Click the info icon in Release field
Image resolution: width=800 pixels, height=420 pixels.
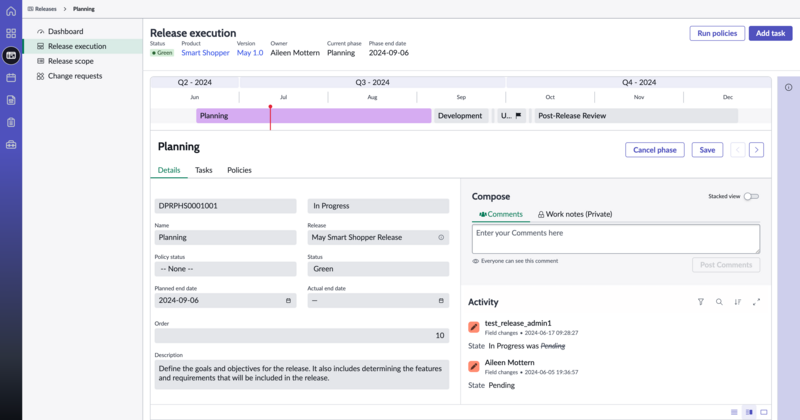441,237
